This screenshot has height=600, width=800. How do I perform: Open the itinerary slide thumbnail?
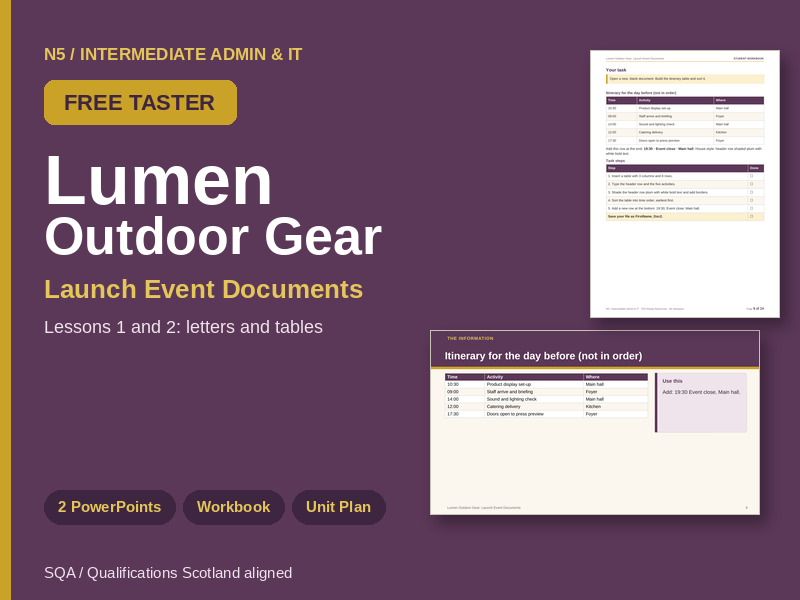(x=595, y=422)
